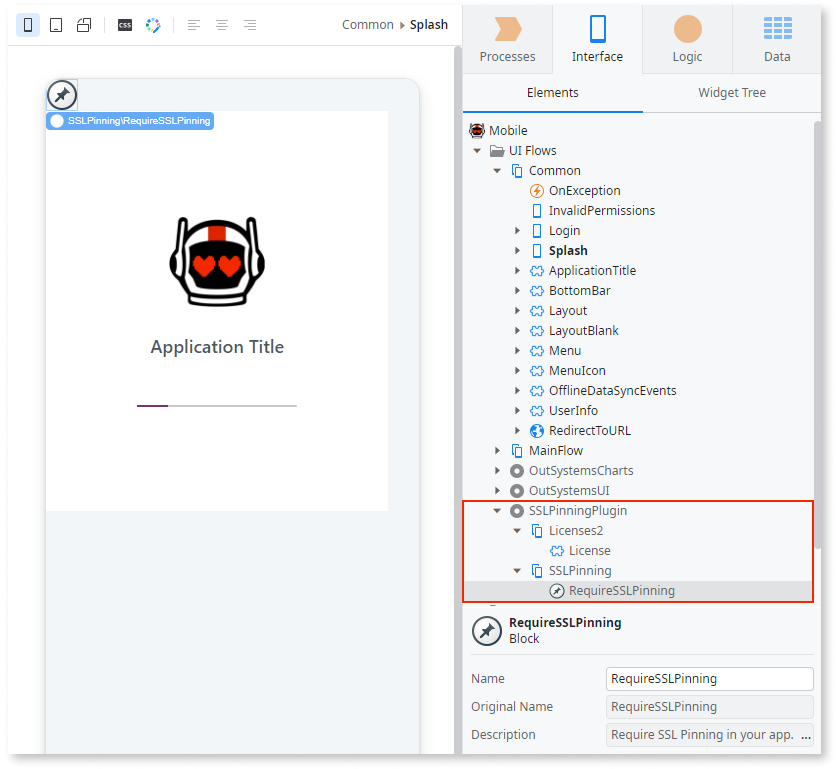Click the splash screen progress bar
This screenshot has width=836, height=769.
point(216,405)
